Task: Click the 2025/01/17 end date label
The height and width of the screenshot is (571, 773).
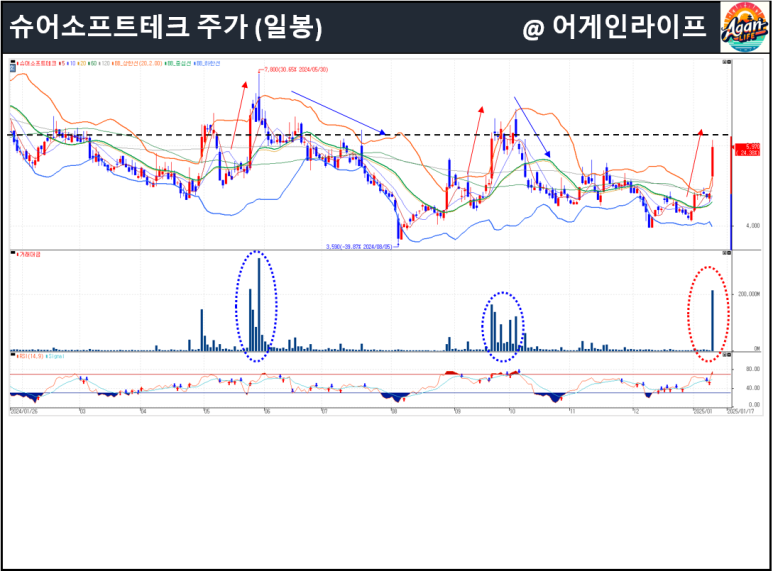Action: (740, 411)
